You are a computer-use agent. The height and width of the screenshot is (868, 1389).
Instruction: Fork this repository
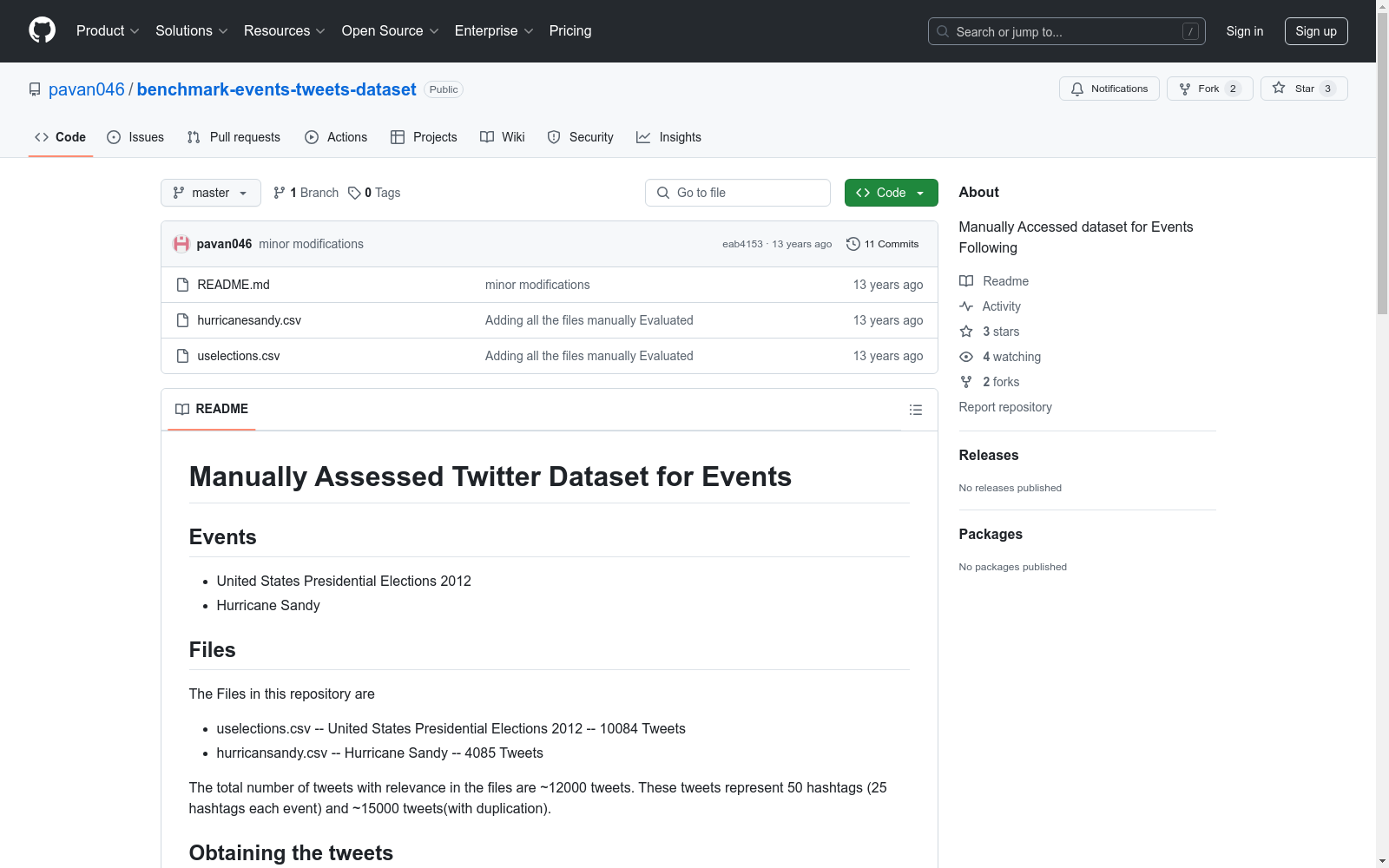point(1210,89)
